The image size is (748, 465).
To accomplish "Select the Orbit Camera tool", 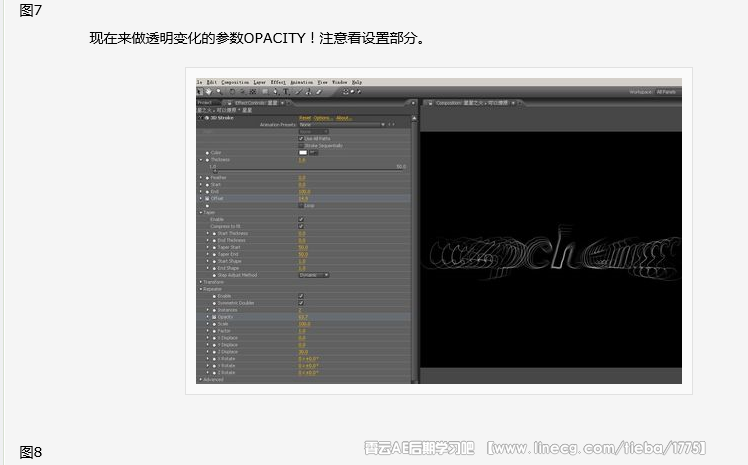I will tap(242, 92).
